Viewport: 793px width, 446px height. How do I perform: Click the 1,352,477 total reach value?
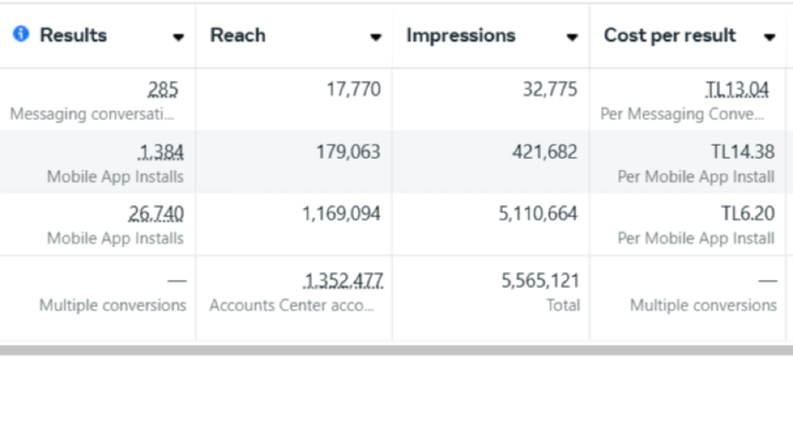[x=343, y=281]
